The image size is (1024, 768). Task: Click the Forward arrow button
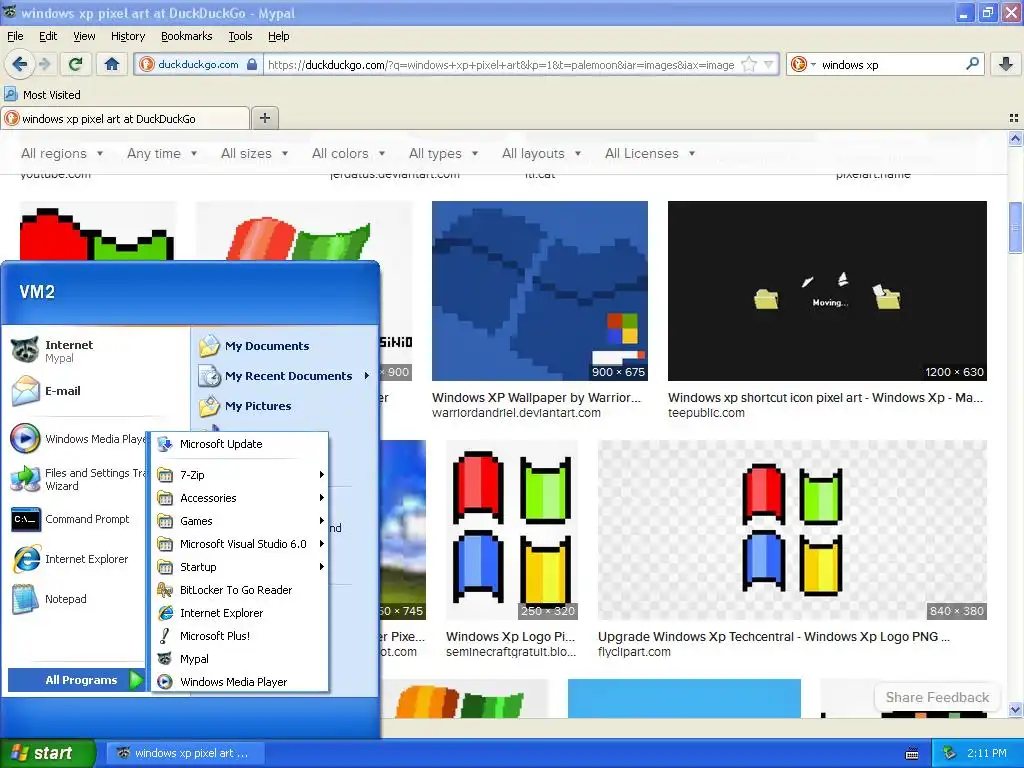[x=44, y=64]
